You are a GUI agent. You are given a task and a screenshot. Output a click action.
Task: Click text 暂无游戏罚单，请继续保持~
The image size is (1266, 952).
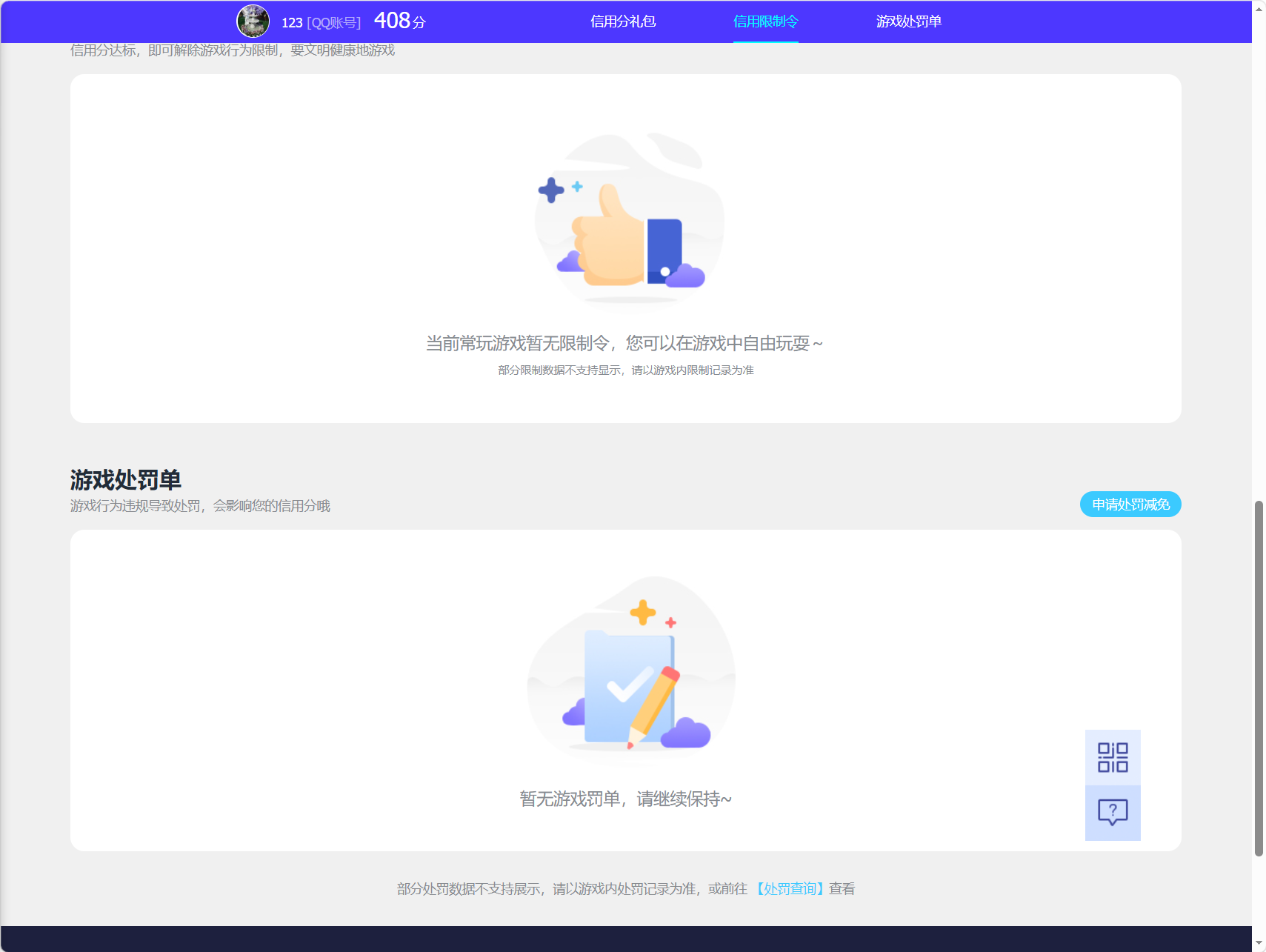tap(625, 799)
